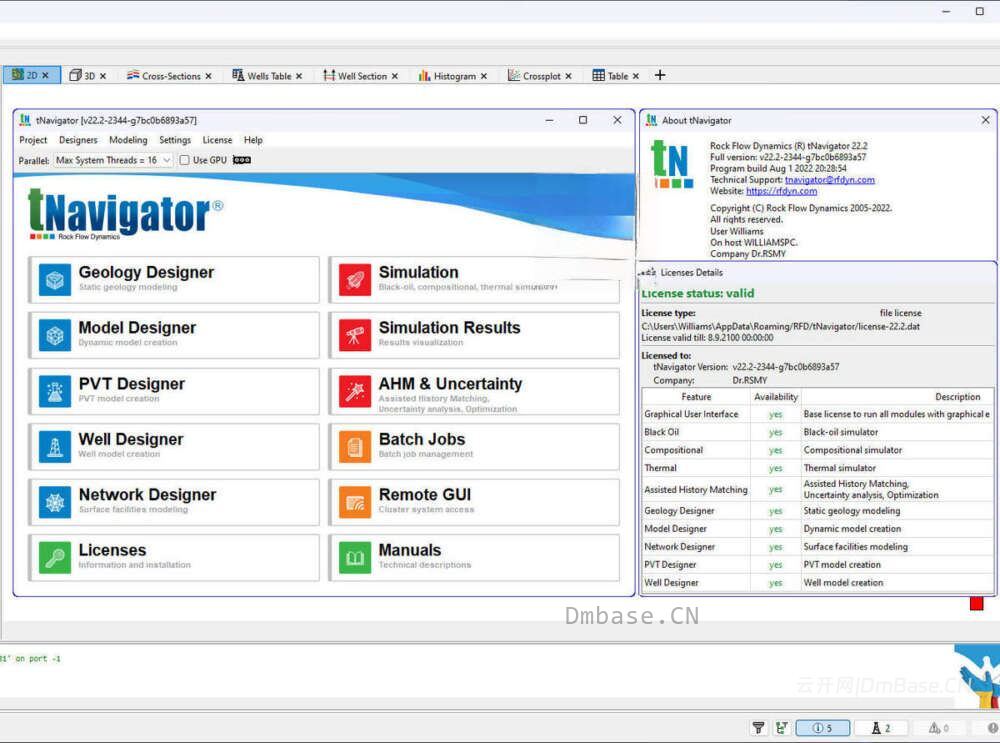Open the License menu

pyautogui.click(x=217, y=140)
